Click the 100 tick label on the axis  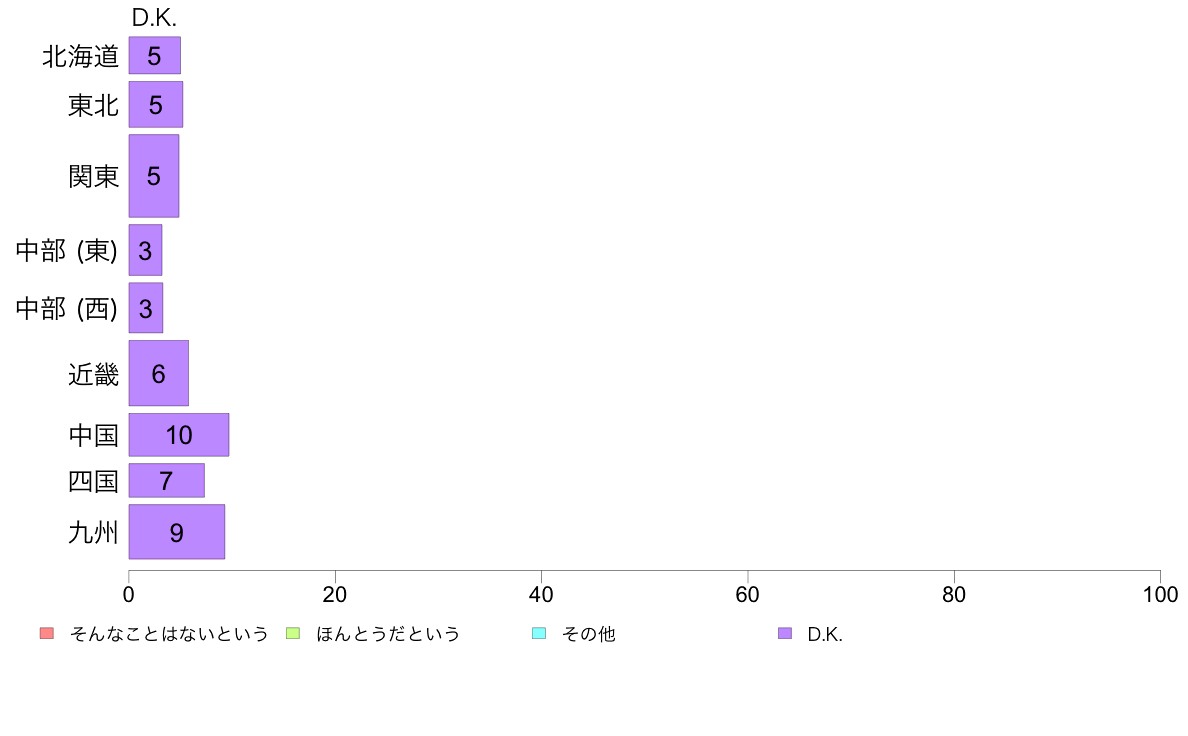click(1160, 594)
